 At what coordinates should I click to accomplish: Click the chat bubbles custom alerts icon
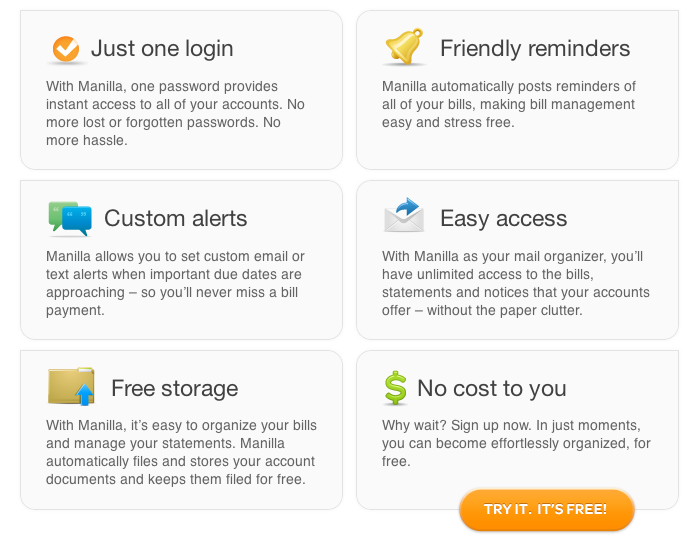click(70, 218)
